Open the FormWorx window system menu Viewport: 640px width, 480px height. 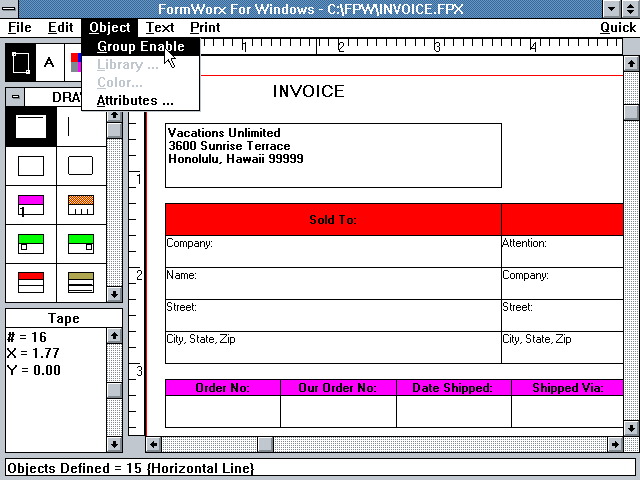9,8
